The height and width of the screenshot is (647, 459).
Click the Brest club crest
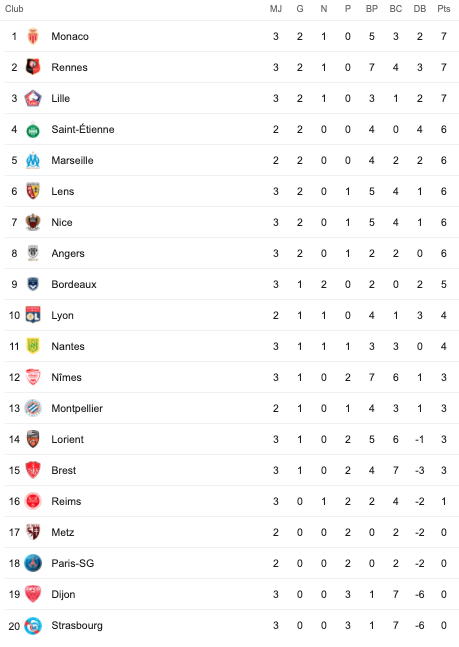click(x=33, y=470)
